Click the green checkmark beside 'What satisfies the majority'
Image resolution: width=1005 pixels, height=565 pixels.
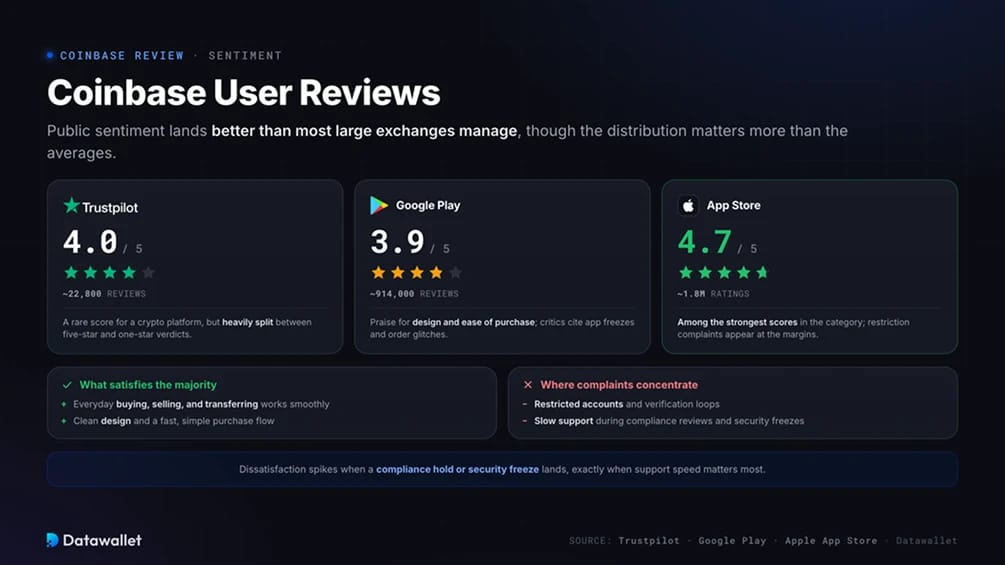point(67,385)
